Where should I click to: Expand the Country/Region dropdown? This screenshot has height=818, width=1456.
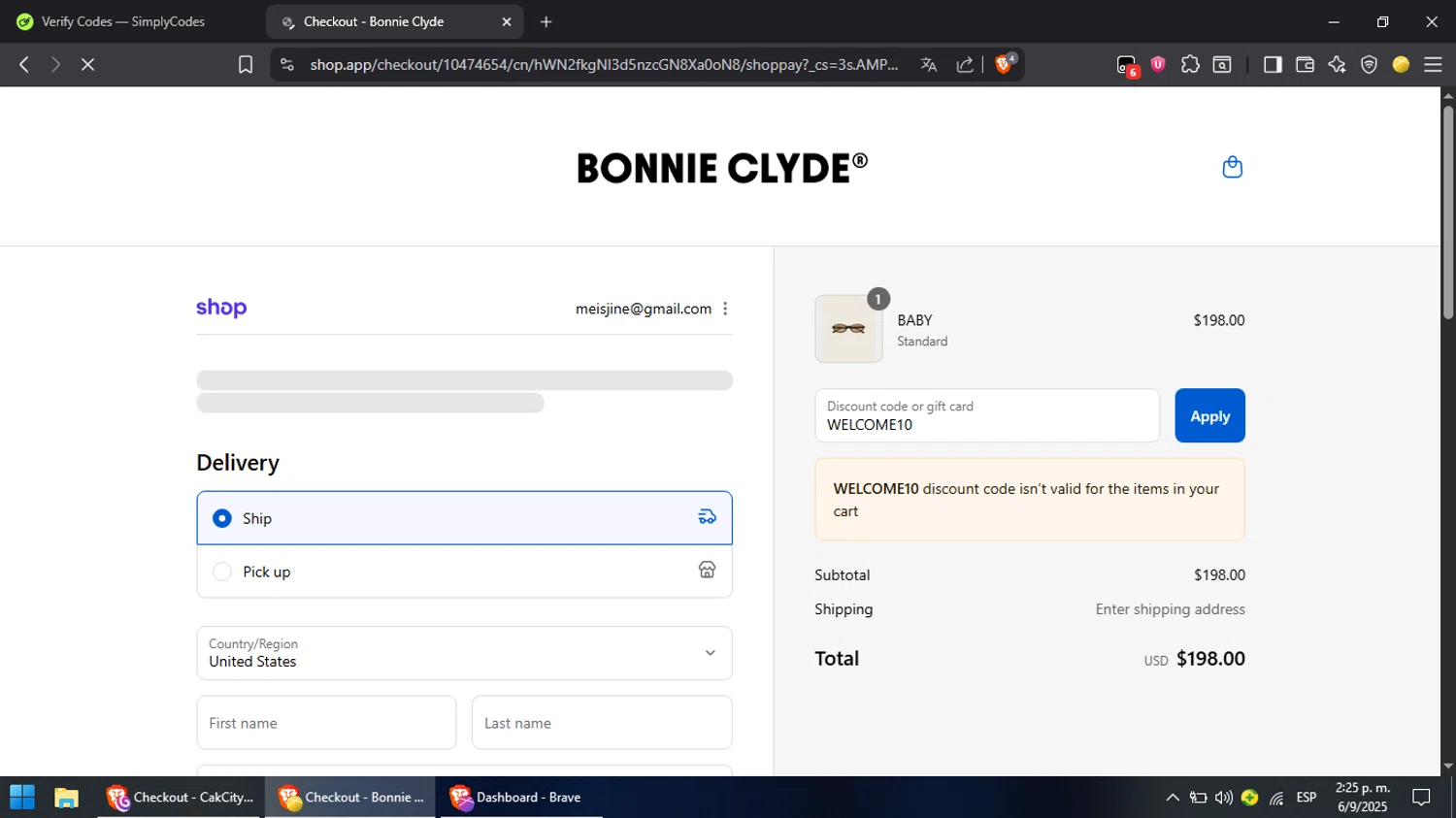click(x=464, y=653)
